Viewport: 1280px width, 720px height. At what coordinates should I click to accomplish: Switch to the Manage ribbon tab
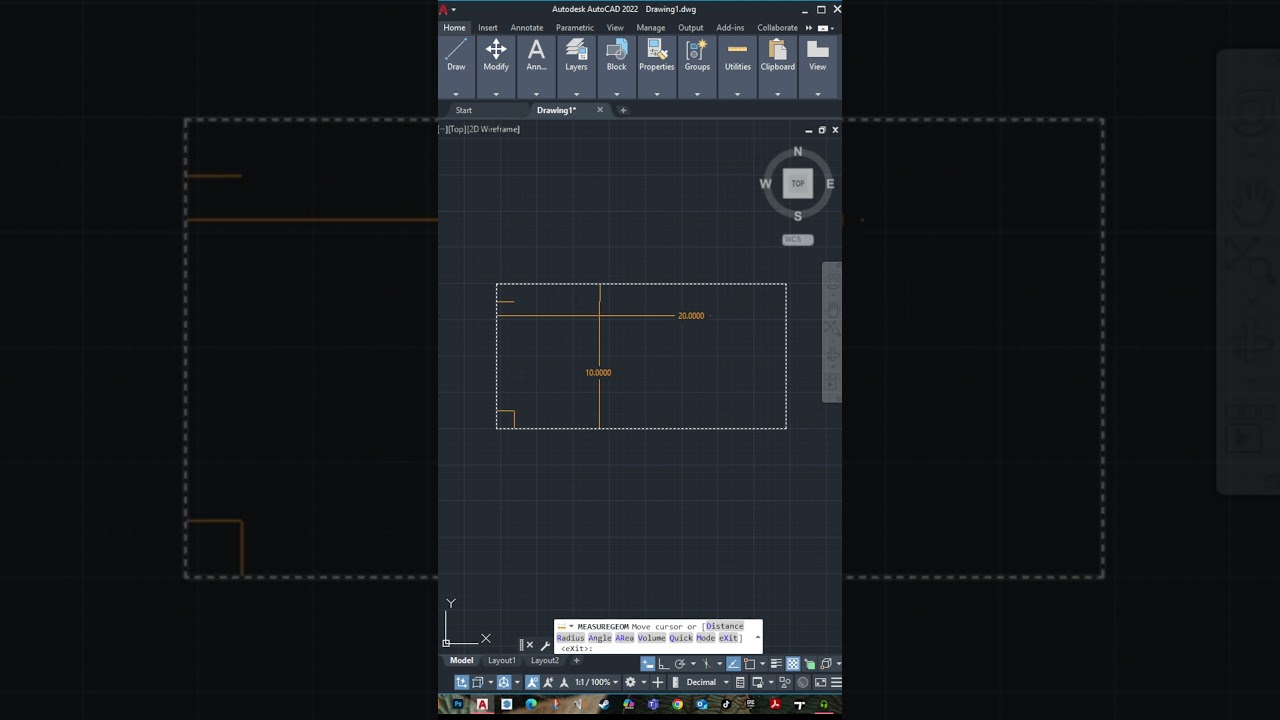pos(651,28)
